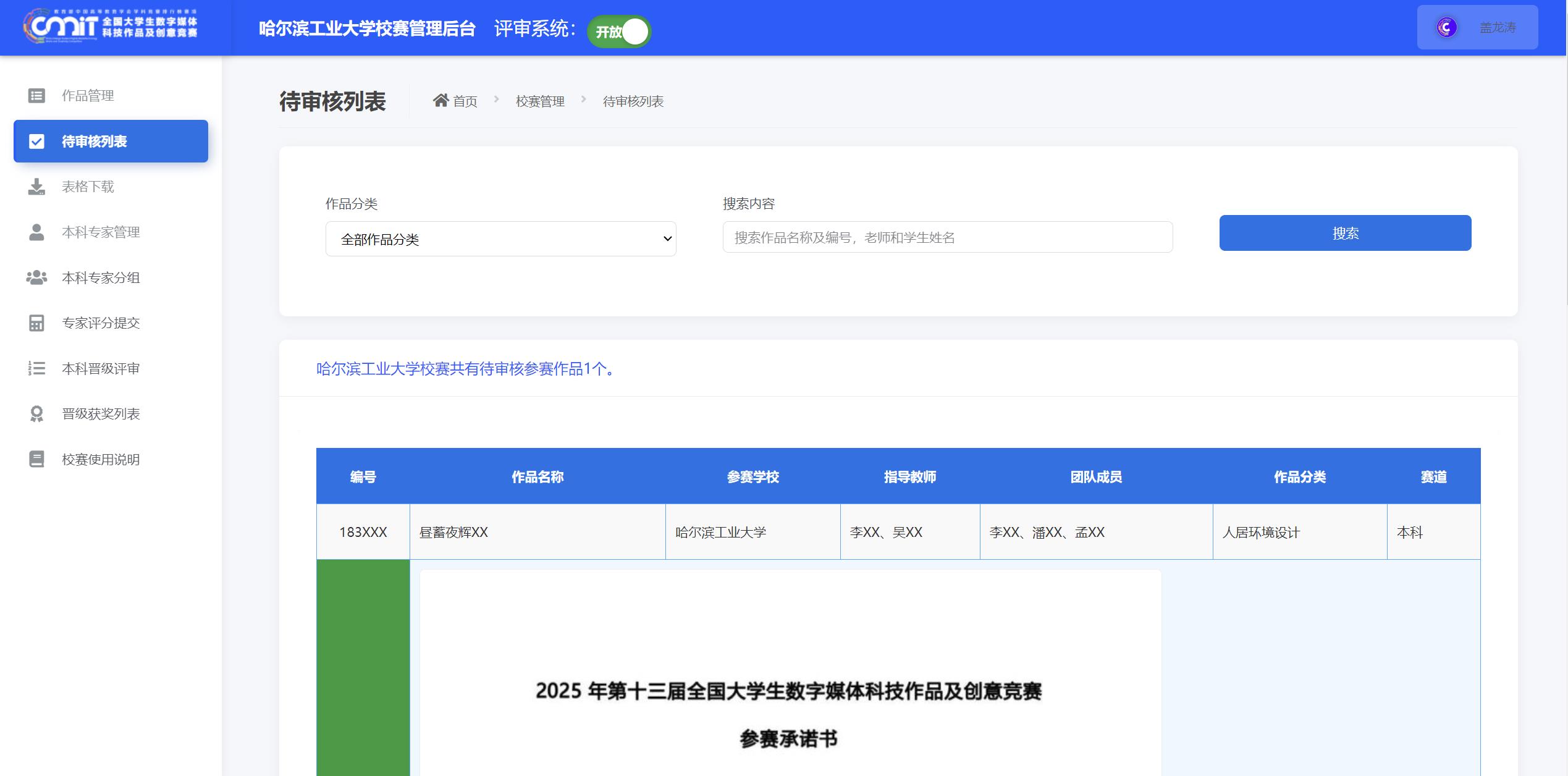Open the 全部作品分类 dropdown

(x=501, y=239)
